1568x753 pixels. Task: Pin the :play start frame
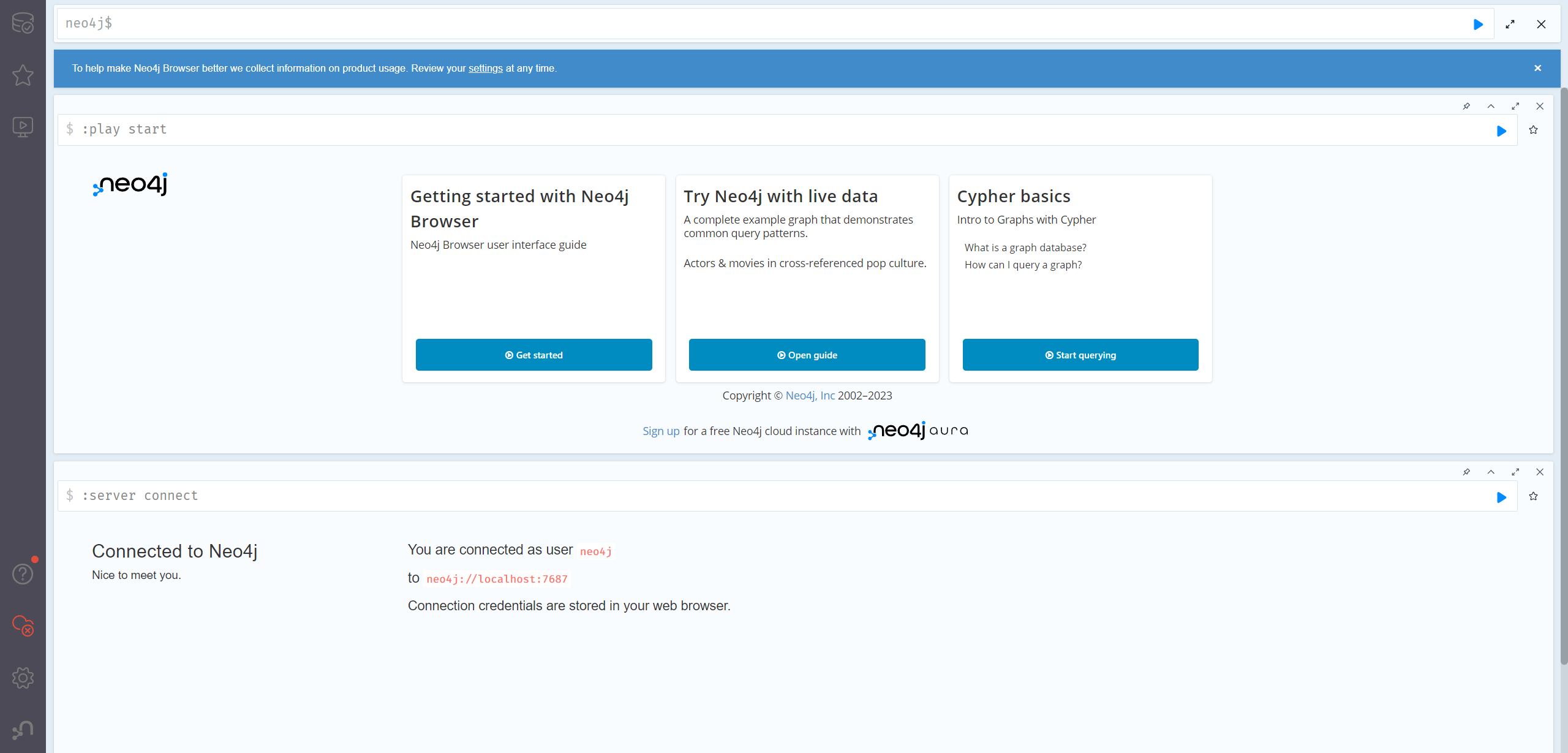click(1466, 106)
